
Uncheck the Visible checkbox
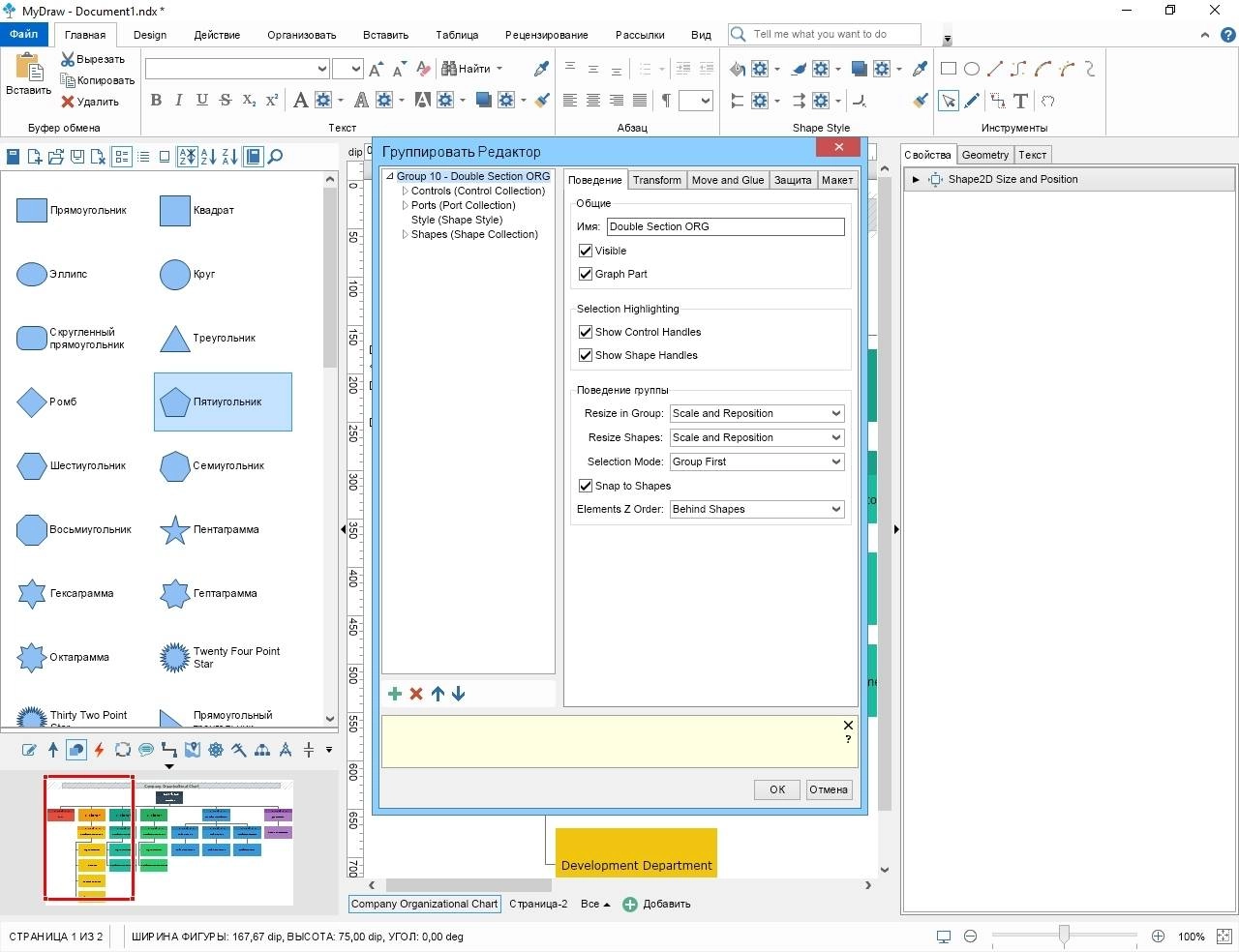coord(586,251)
